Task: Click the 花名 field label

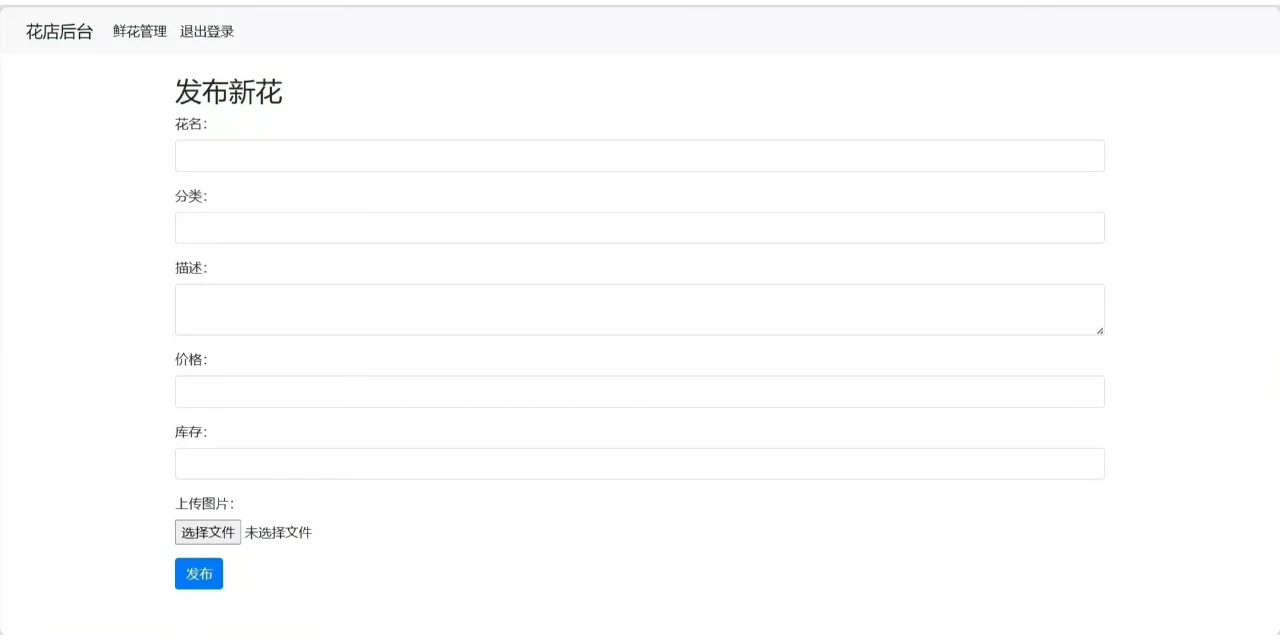Action: pos(190,124)
